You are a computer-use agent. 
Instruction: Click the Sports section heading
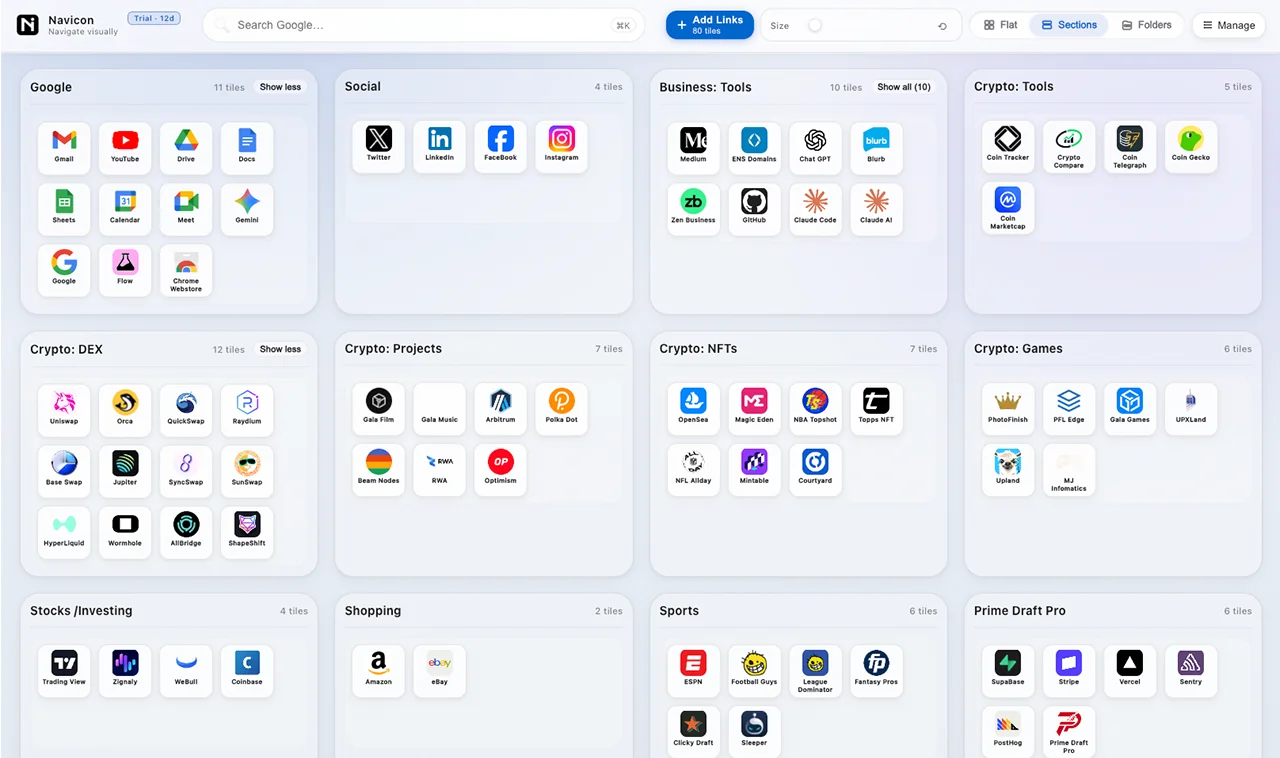(679, 610)
